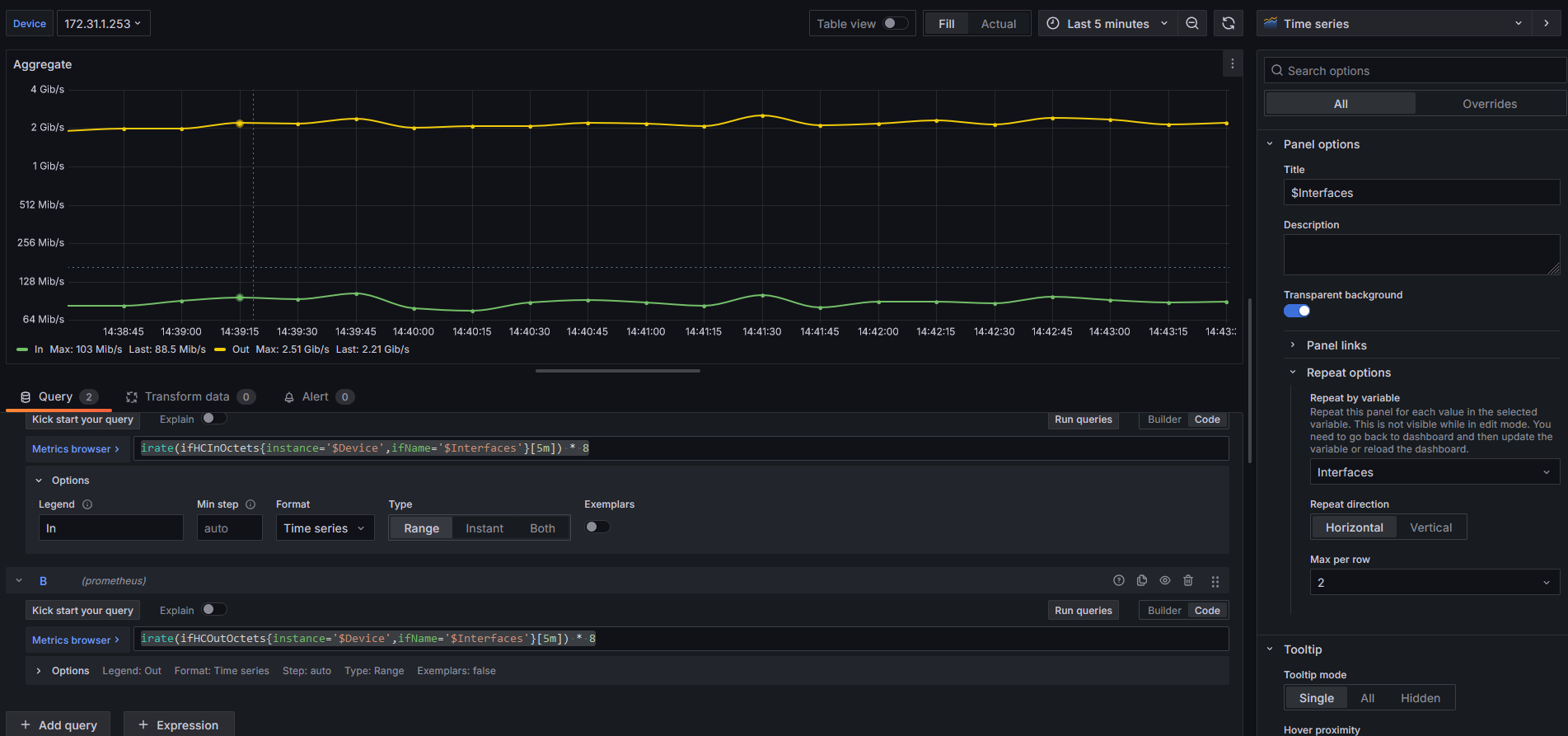Click the green In legend color marker
The width and height of the screenshot is (1568, 736).
[x=22, y=349]
